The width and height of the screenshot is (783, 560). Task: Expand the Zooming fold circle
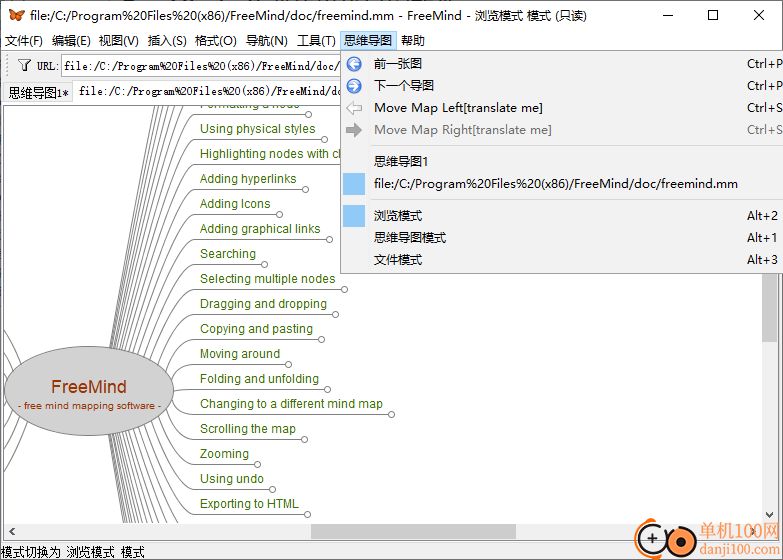coord(258,465)
